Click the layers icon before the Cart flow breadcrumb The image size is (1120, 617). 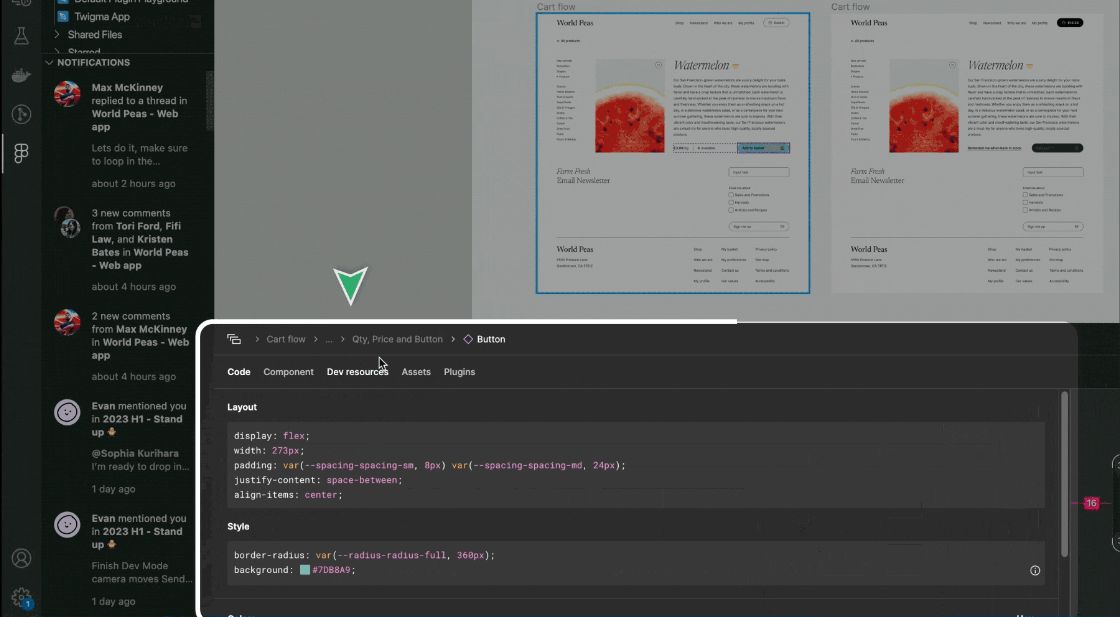(x=234, y=339)
